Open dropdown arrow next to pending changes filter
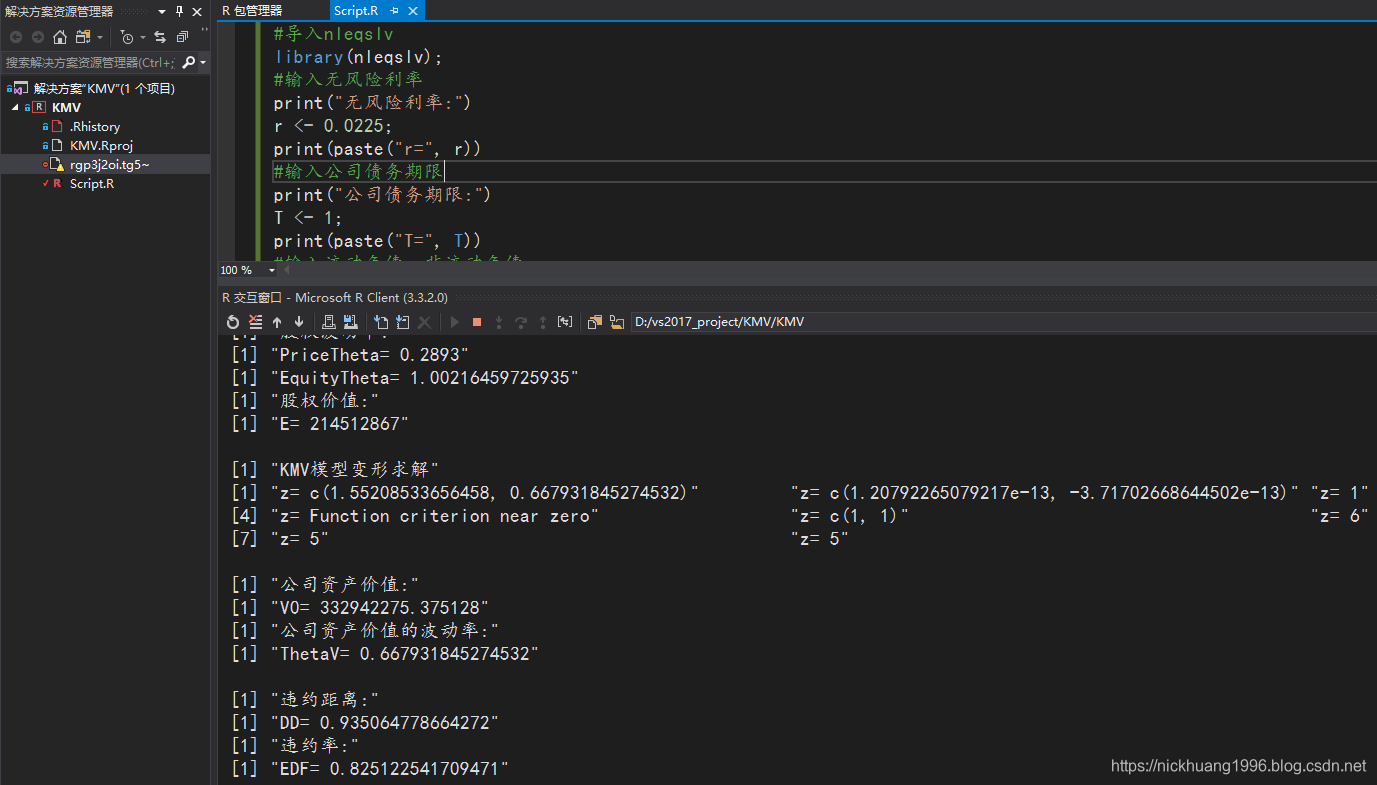The image size is (1377, 785). point(143,37)
